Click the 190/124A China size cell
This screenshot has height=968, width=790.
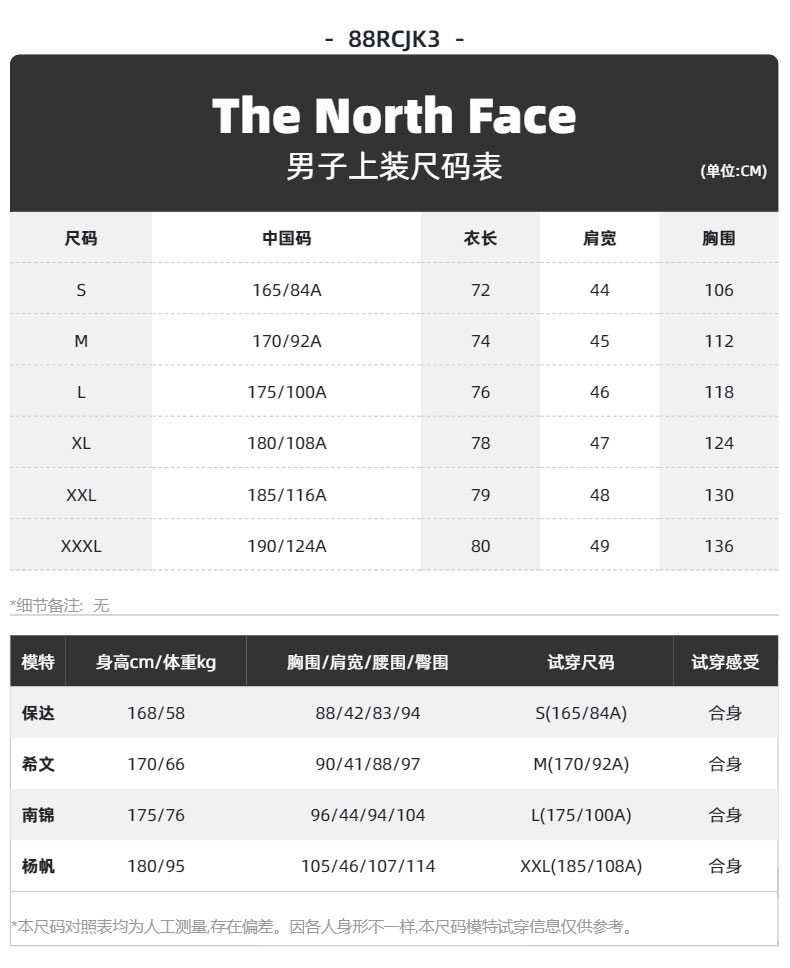click(x=286, y=546)
